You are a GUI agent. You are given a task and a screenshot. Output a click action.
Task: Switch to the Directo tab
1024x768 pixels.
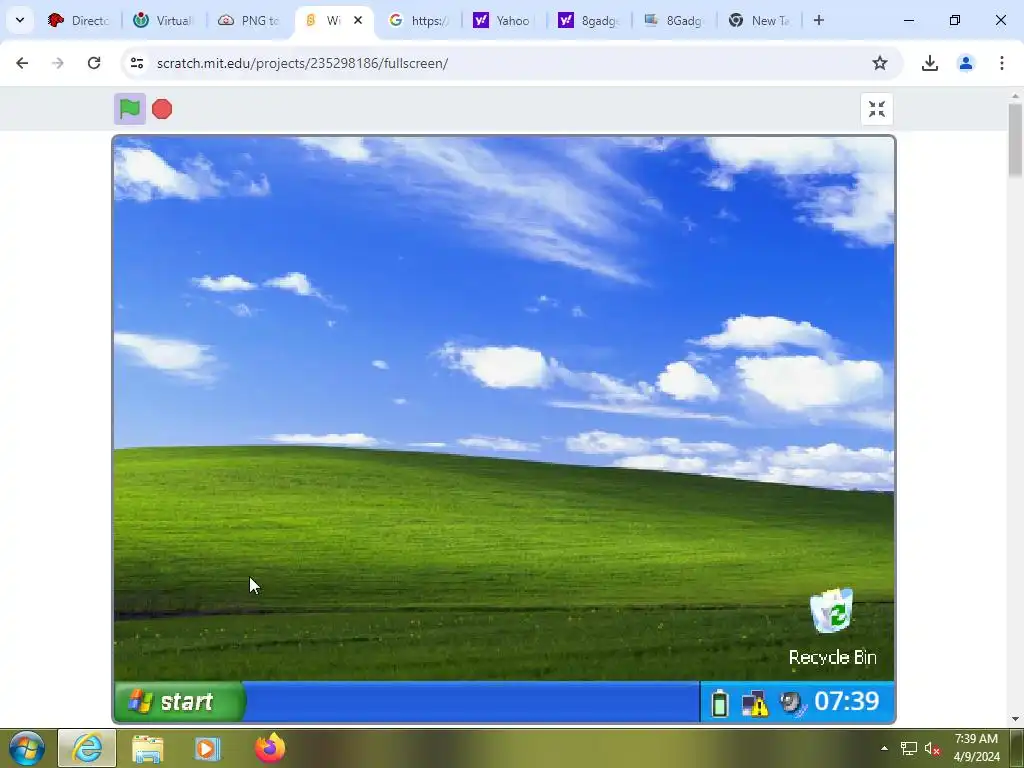click(x=78, y=20)
